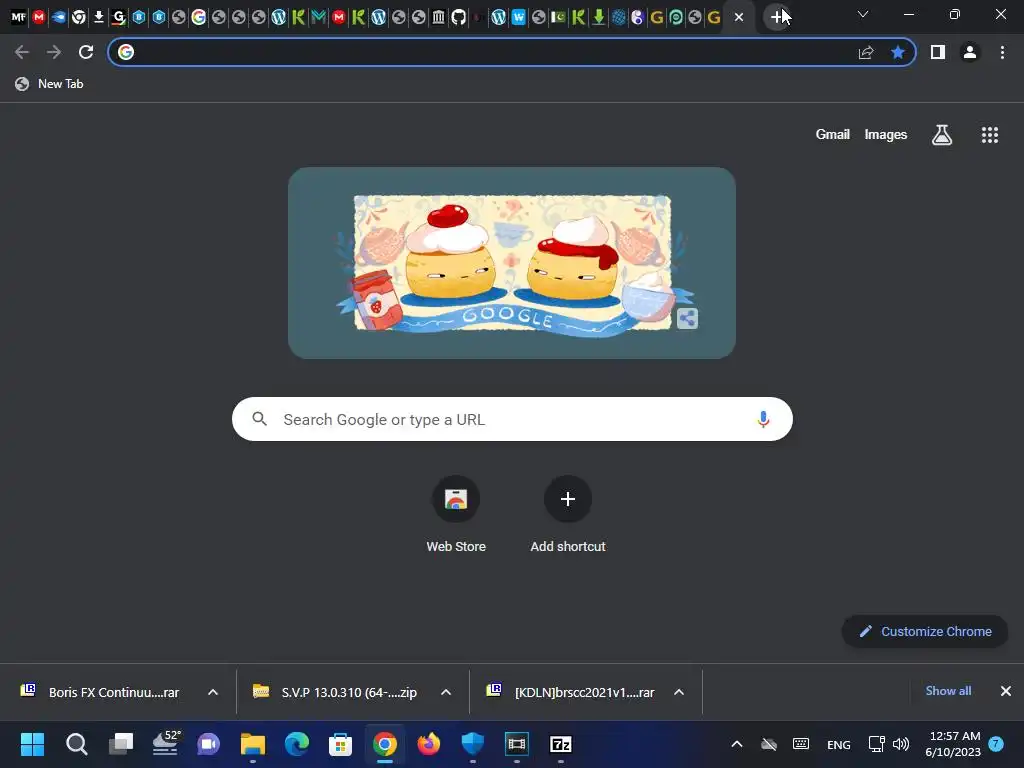This screenshot has width=1024, height=768.
Task: Open the Windows Start menu
Action: tap(32, 744)
